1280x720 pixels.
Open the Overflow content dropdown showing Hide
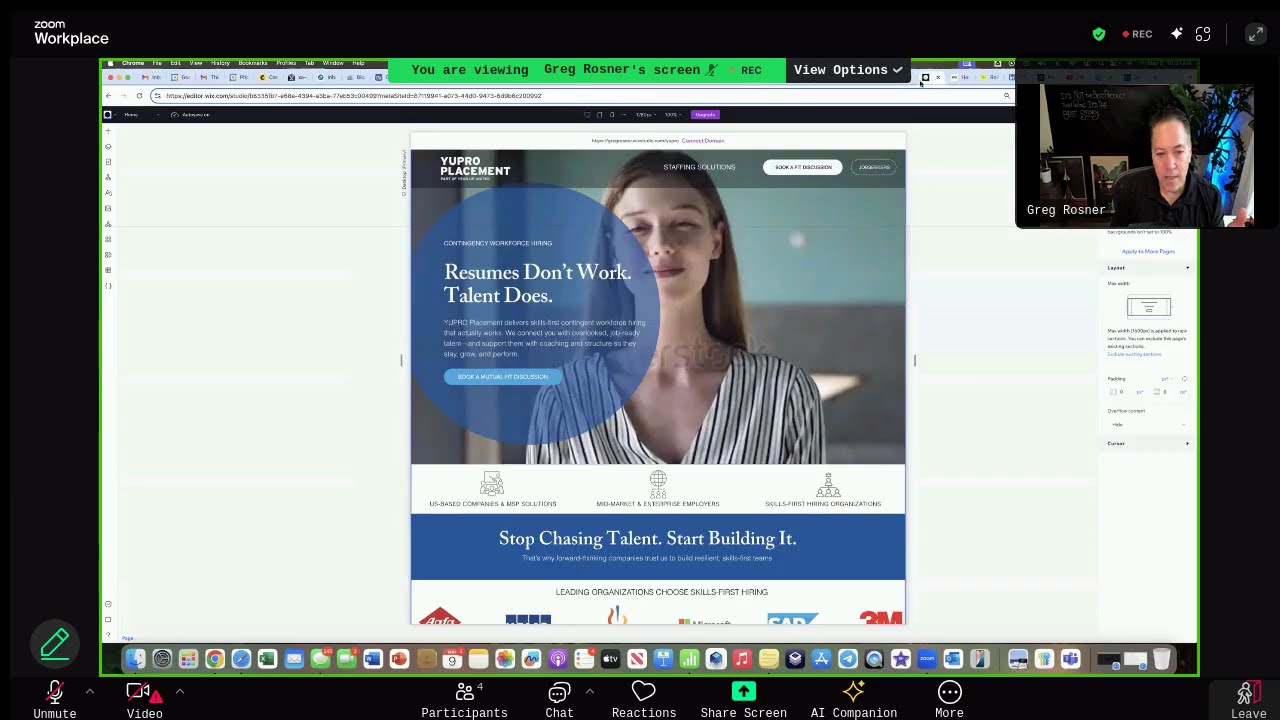1148,425
